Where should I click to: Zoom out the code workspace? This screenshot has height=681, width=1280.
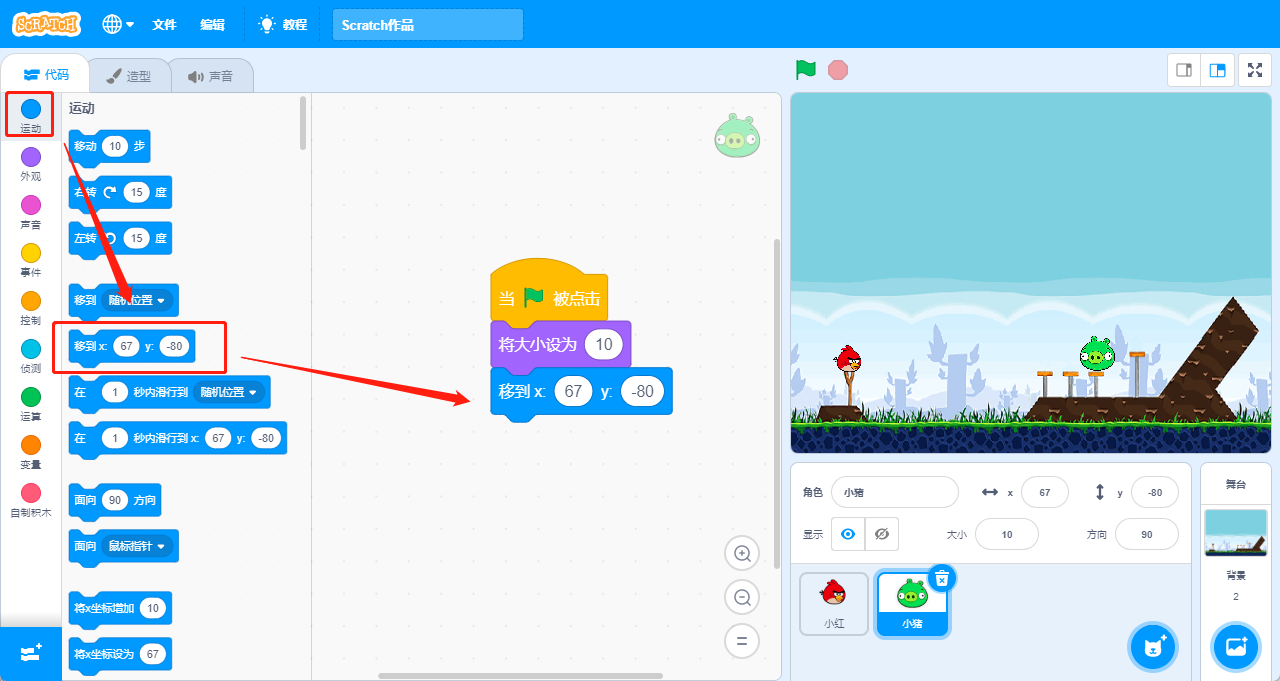point(742,597)
